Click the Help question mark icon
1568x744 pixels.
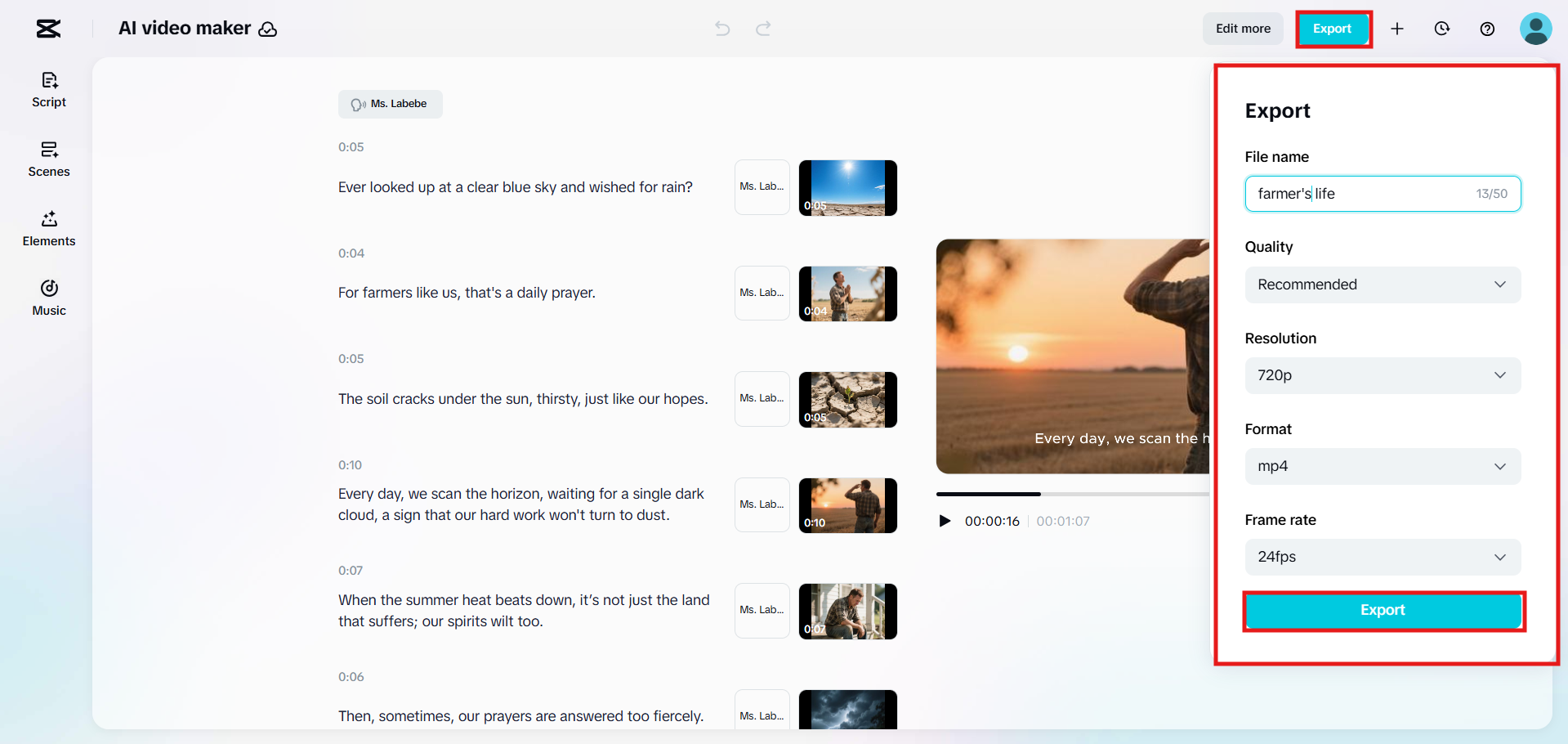(x=1486, y=29)
